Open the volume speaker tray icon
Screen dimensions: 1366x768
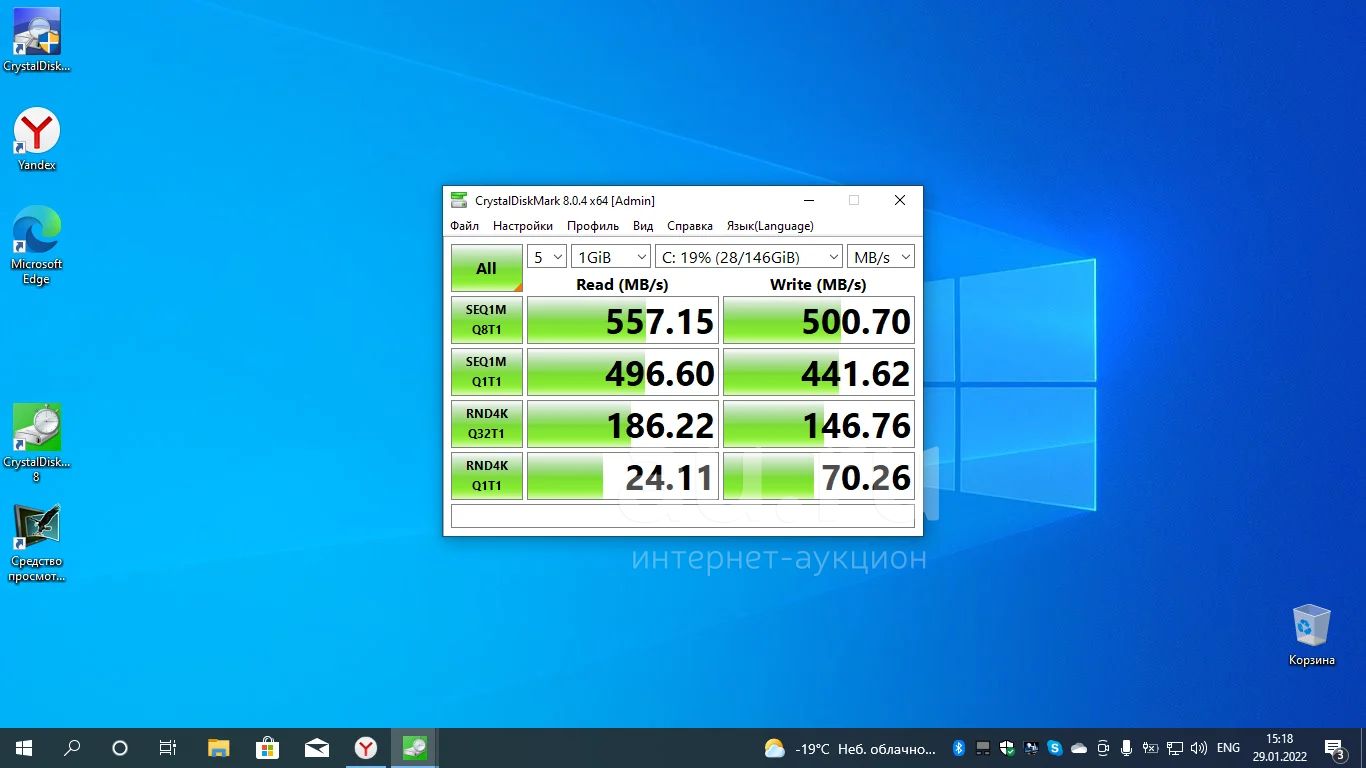pyautogui.click(x=1199, y=748)
